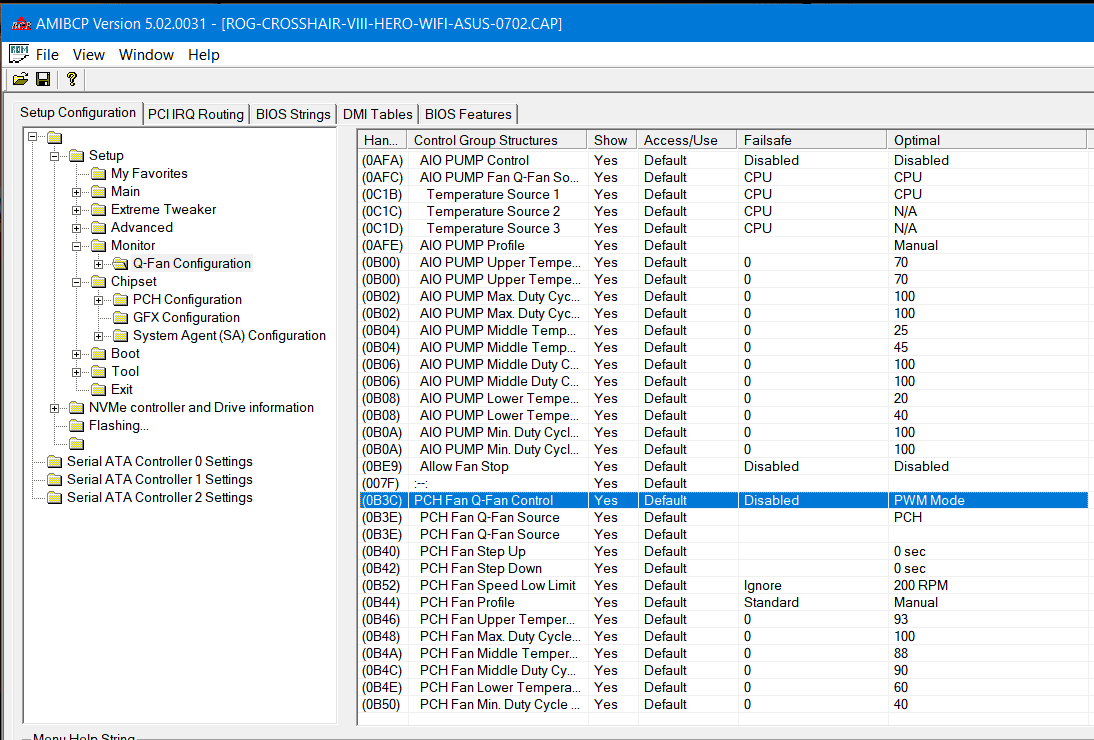Click the Open file toolbar icon

click(20, 80)
